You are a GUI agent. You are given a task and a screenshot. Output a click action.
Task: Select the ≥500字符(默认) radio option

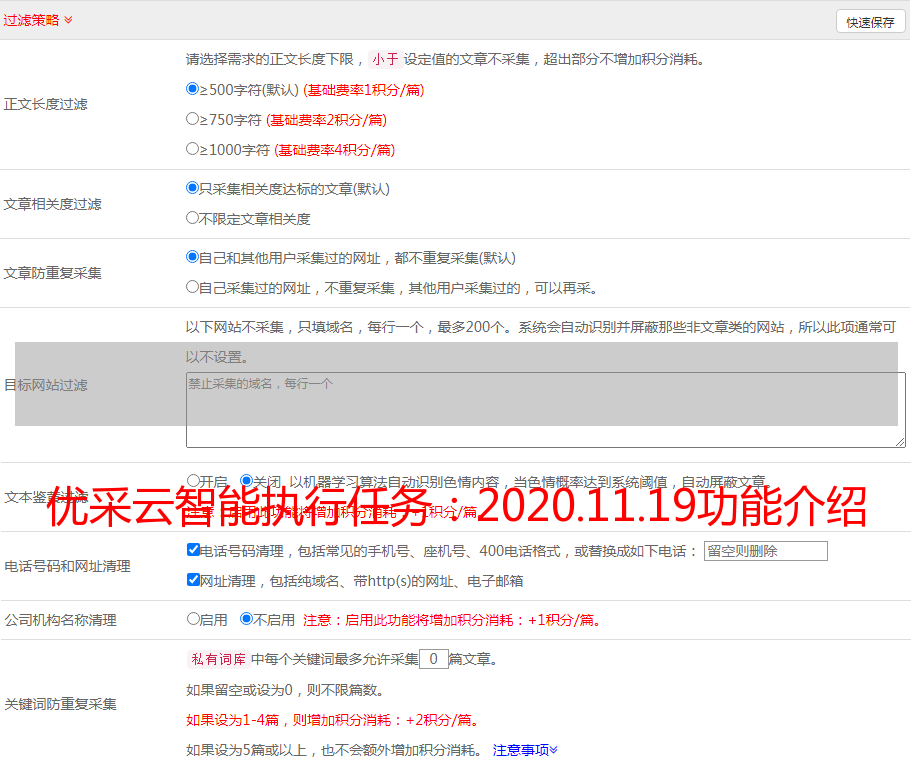coord(193,88)
